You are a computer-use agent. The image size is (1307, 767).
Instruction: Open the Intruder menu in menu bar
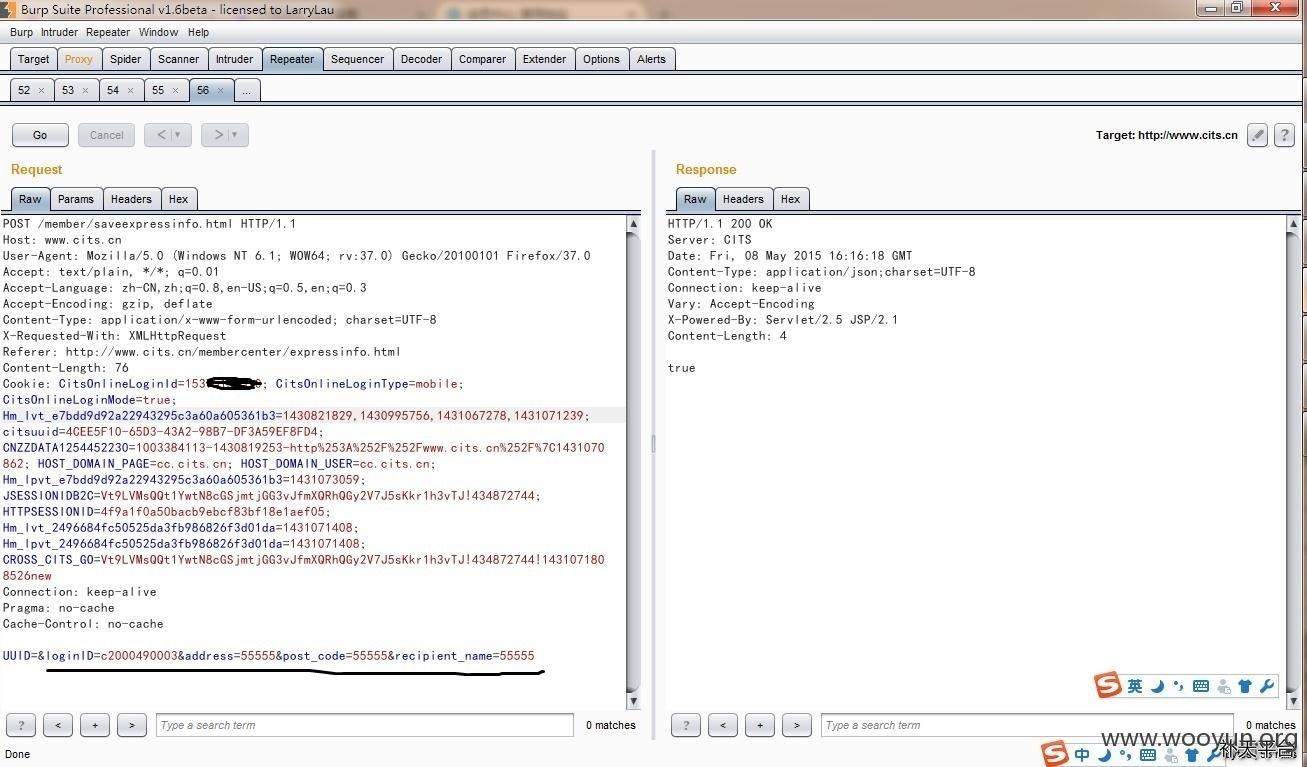(x=59, y=32)
